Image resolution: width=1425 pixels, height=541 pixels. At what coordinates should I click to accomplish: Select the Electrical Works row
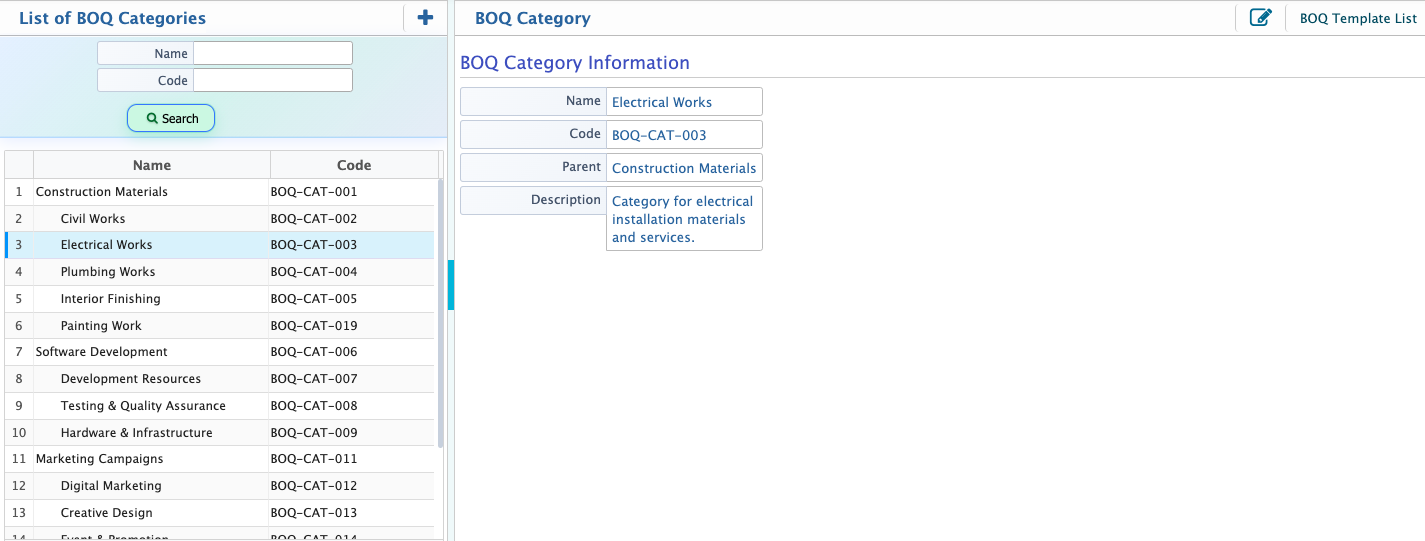coord(220,245)
